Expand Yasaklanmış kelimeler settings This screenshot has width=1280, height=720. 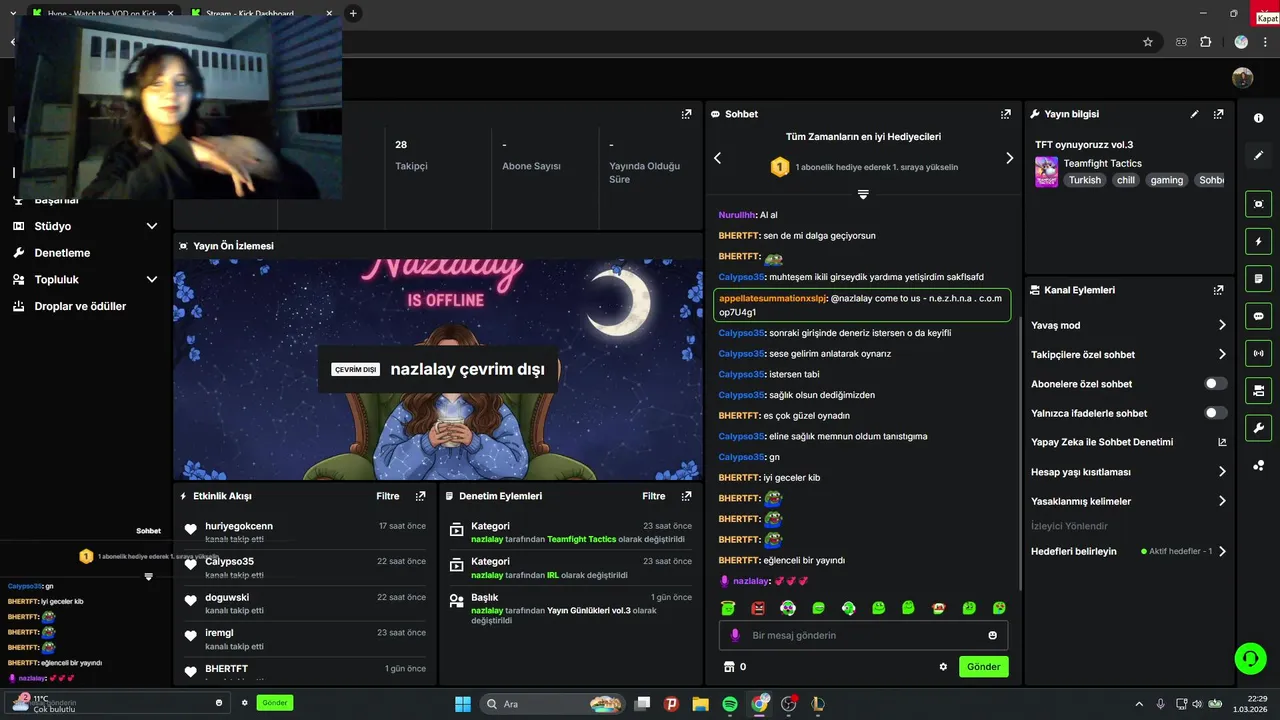(1222, 501)
